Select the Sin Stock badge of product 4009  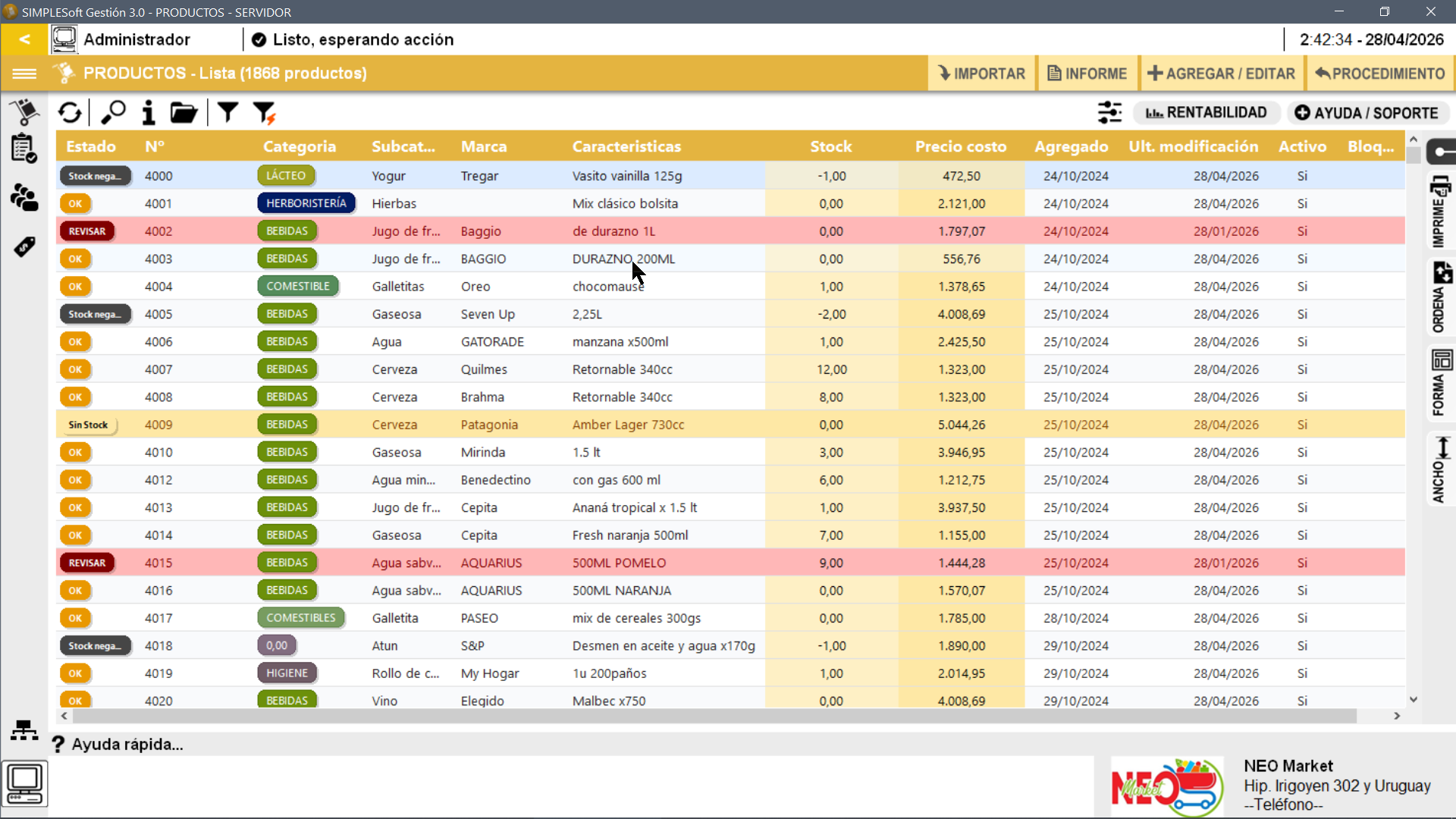pos(88,425)
